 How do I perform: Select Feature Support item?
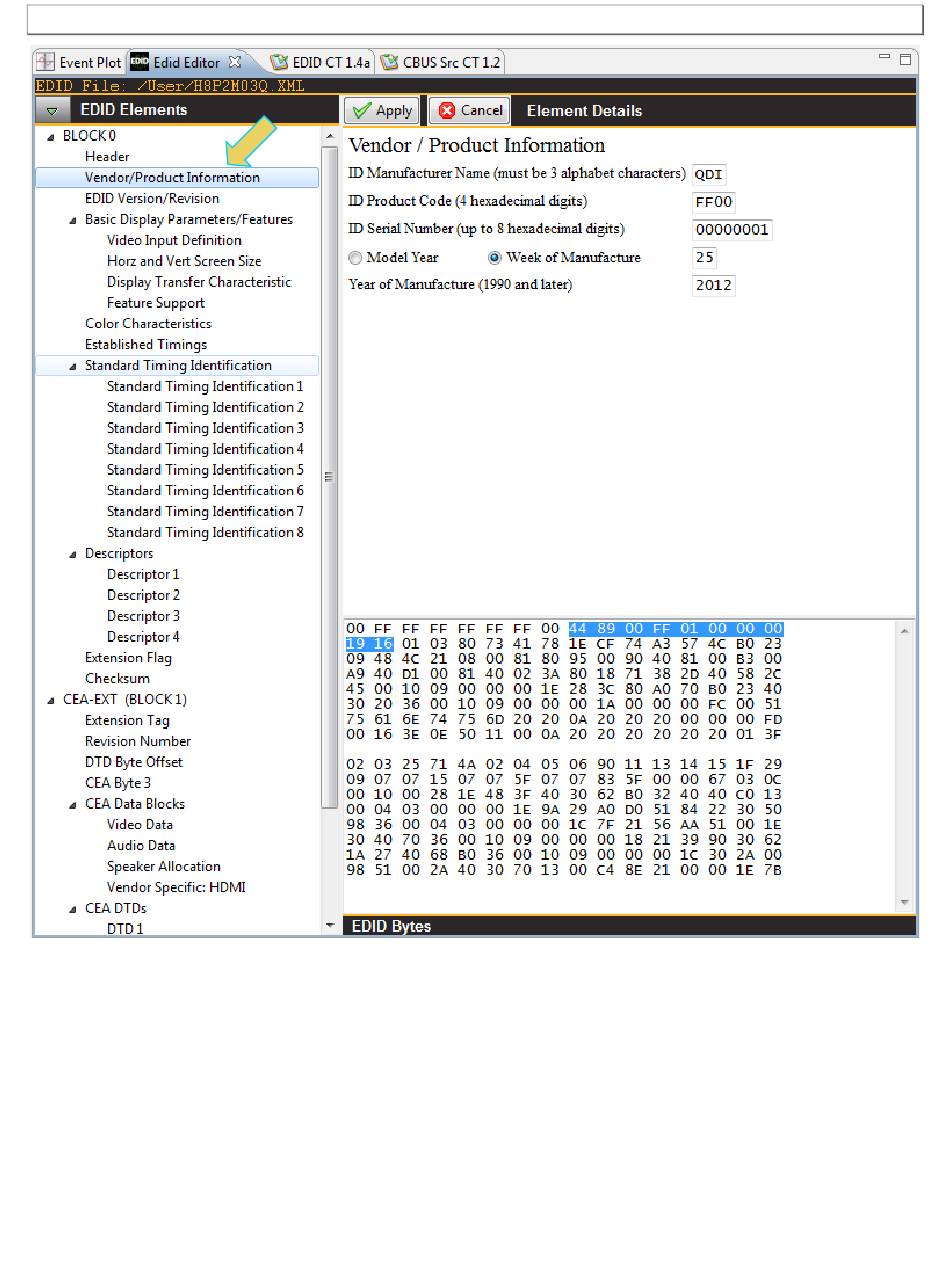[156, 303]
